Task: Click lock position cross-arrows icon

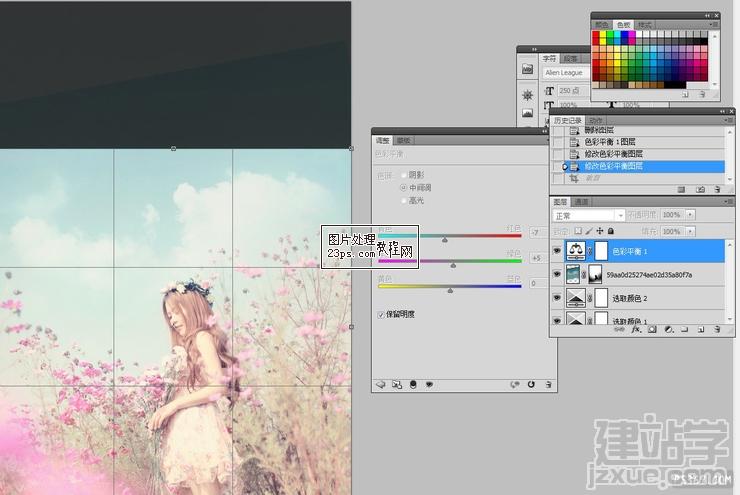Action: coord(600,231)
